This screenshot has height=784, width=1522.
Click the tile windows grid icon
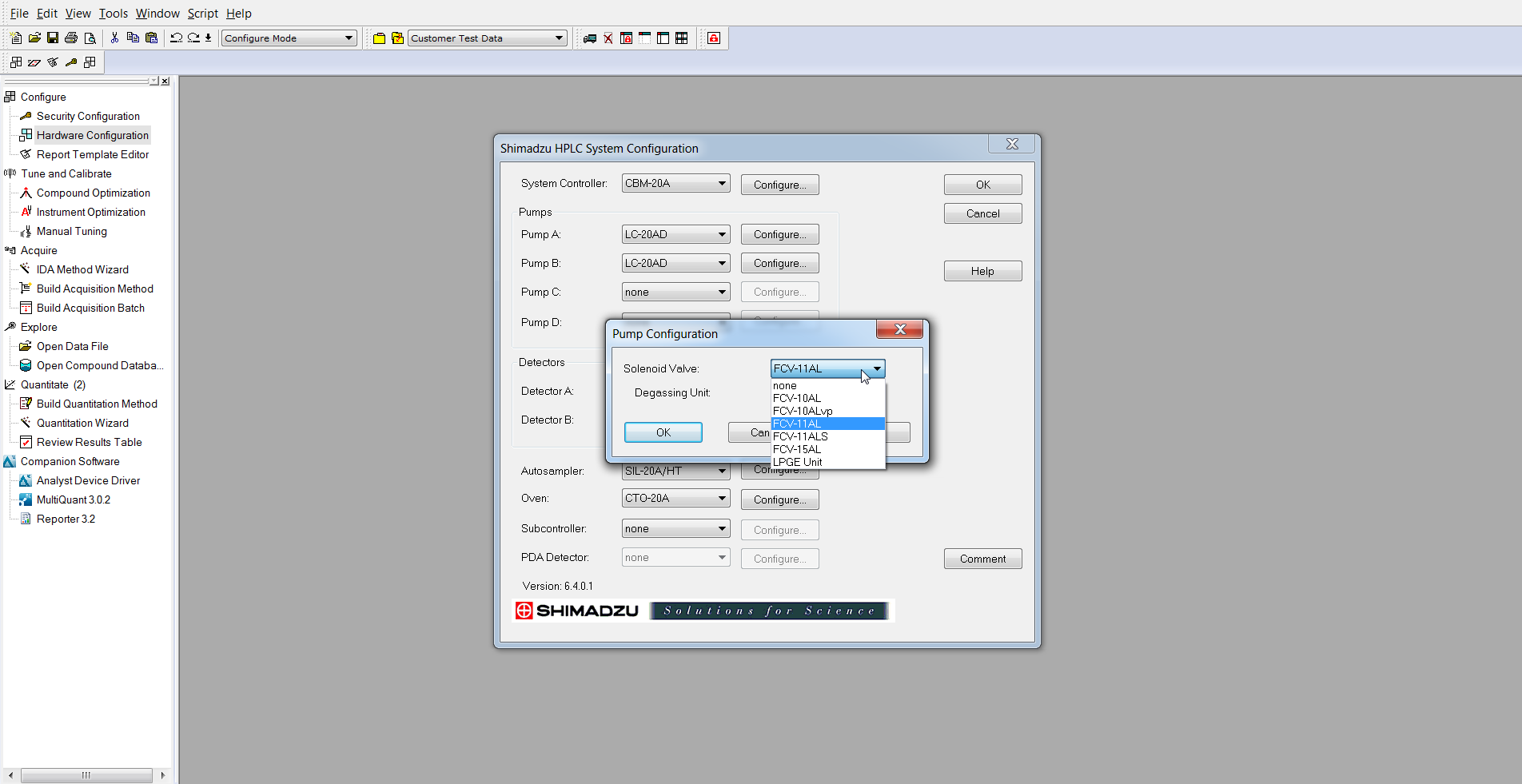click(x=682, y=38)
